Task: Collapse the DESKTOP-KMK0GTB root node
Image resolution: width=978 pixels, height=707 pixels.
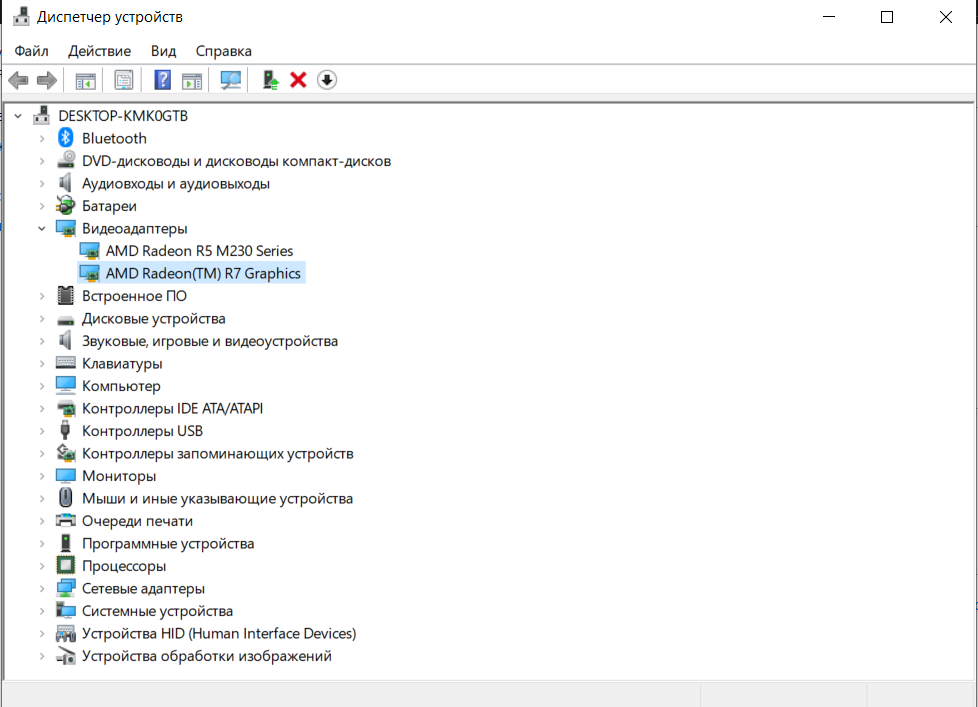Action: 18,116
